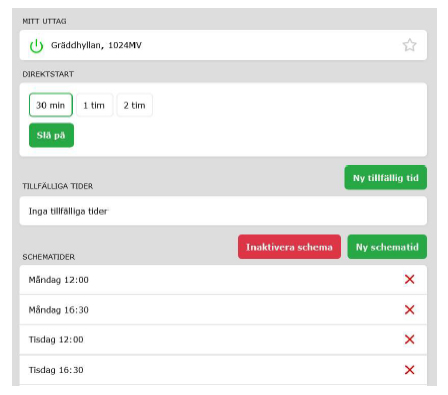Delete the Måndag 12:00 schedule entry
Screen dimensions: 448x395
pyautogui.click(x=409, y=279)
